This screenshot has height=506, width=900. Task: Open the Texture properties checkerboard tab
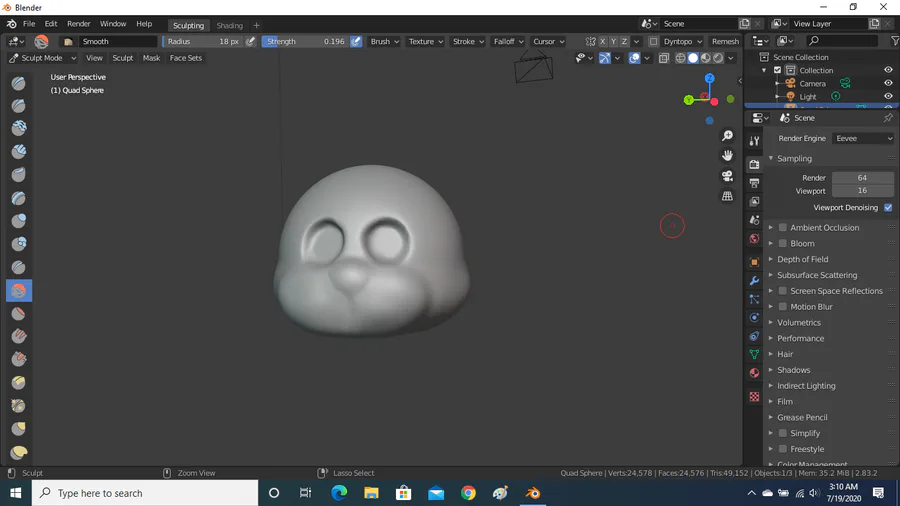tap(754, 396)
